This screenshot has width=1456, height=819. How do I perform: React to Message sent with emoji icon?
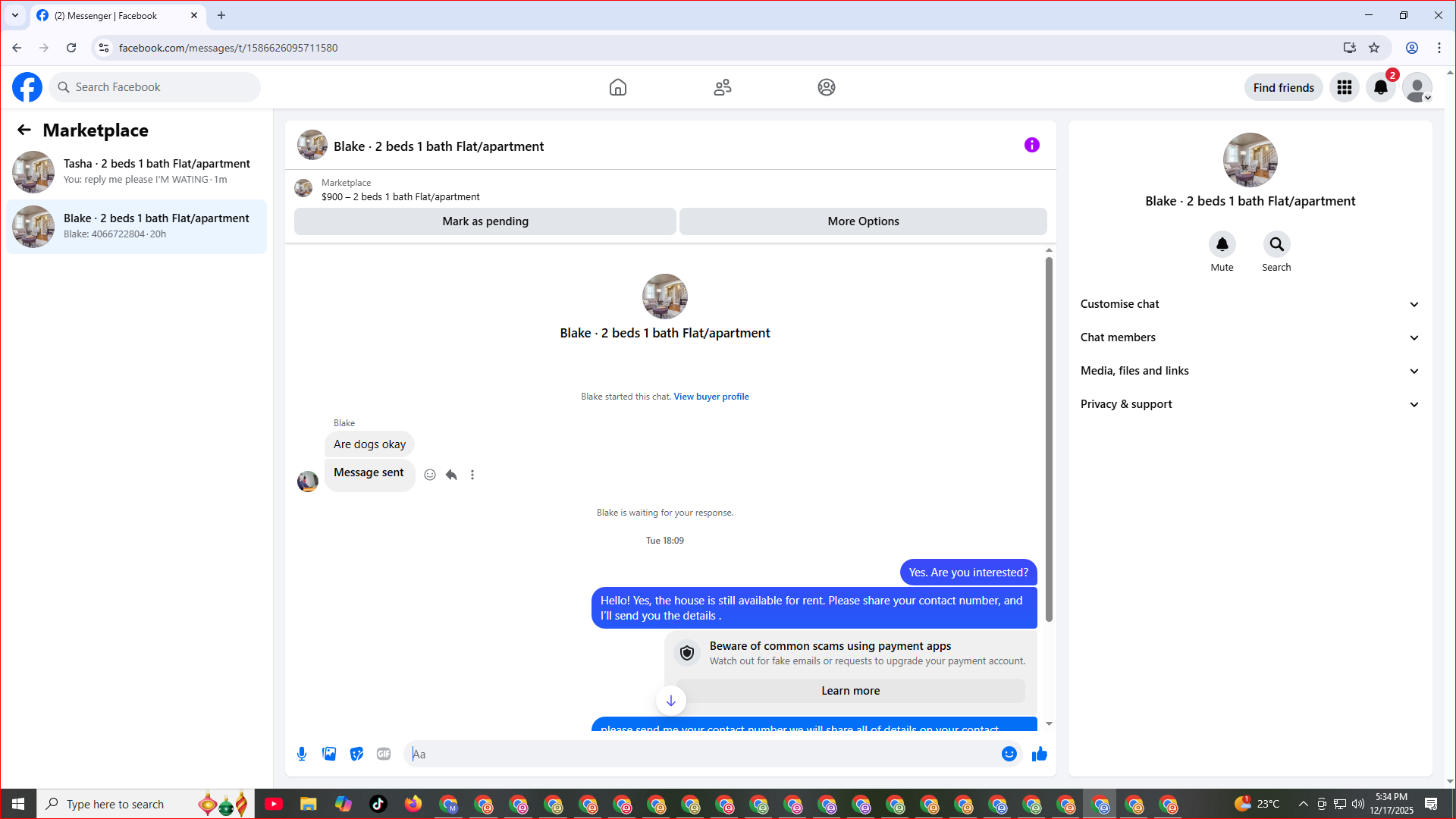pyautogui.click(x=430, y=475)
